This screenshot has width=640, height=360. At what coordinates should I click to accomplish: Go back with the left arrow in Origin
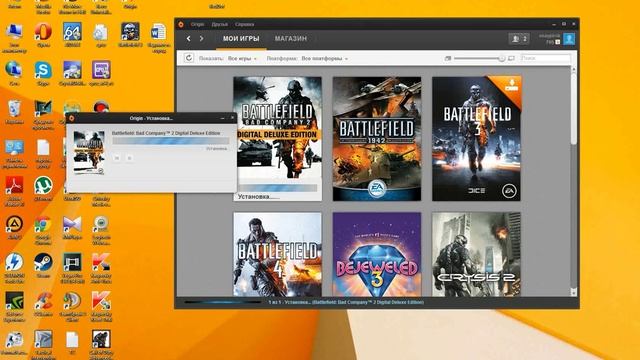188,38
